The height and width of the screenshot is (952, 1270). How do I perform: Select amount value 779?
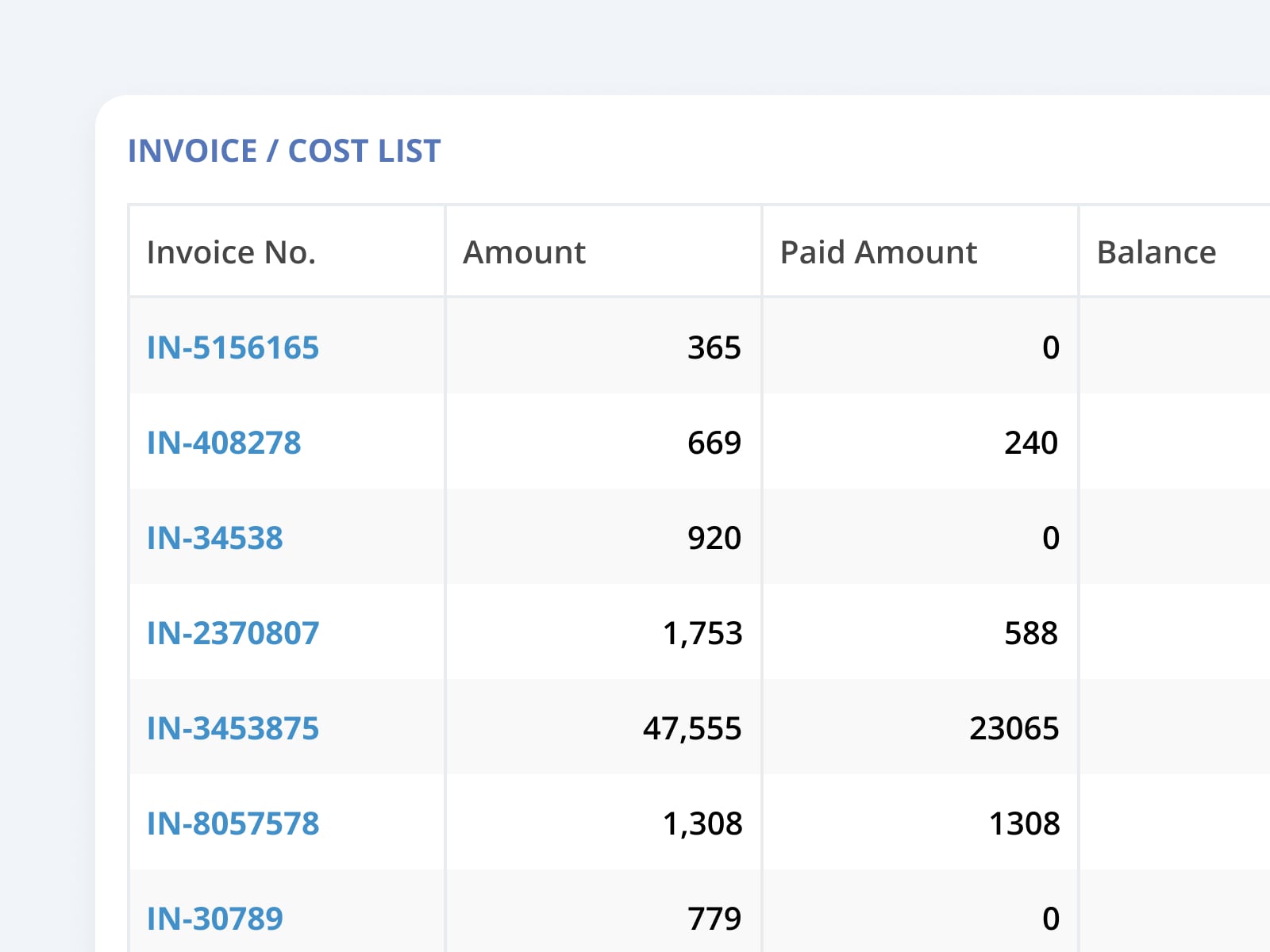[x=714, y=919]
